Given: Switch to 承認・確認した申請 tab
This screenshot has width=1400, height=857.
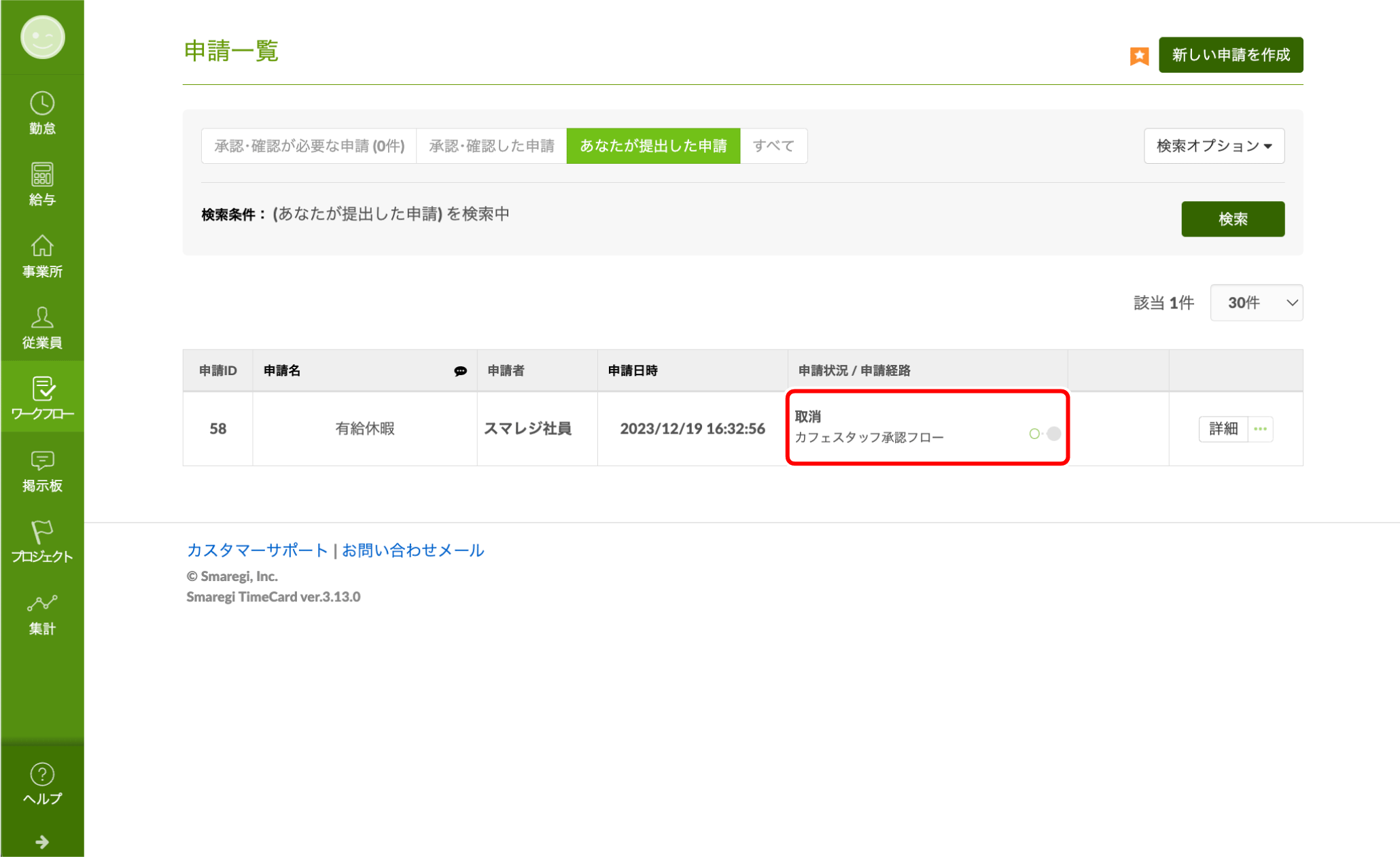Looking at the screenshot, I should click(491, 146).
